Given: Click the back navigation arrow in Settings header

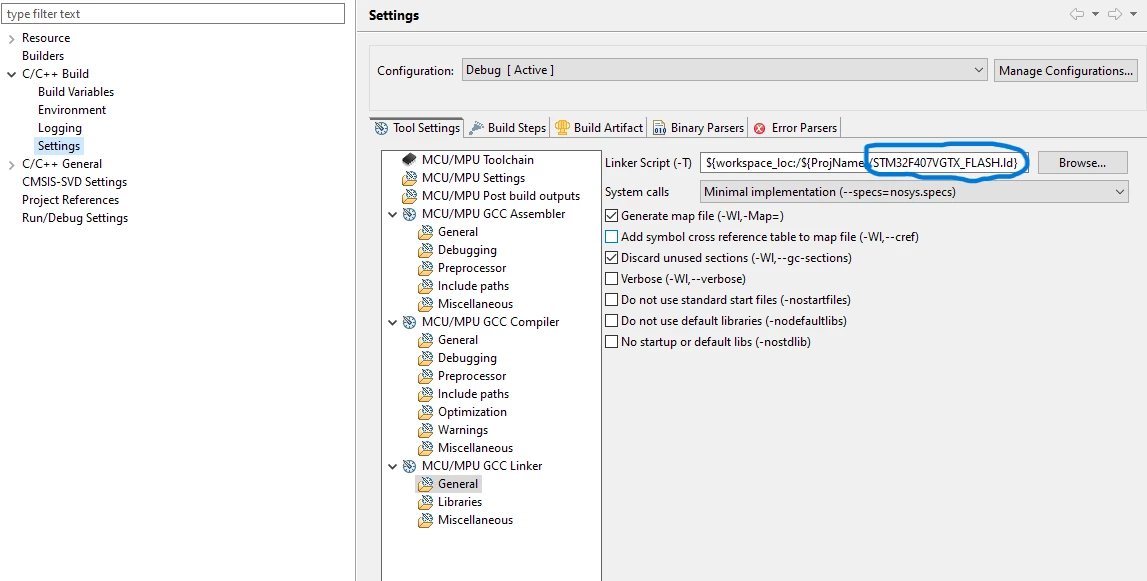Looking at the screenshot, I should point(1077,14).
